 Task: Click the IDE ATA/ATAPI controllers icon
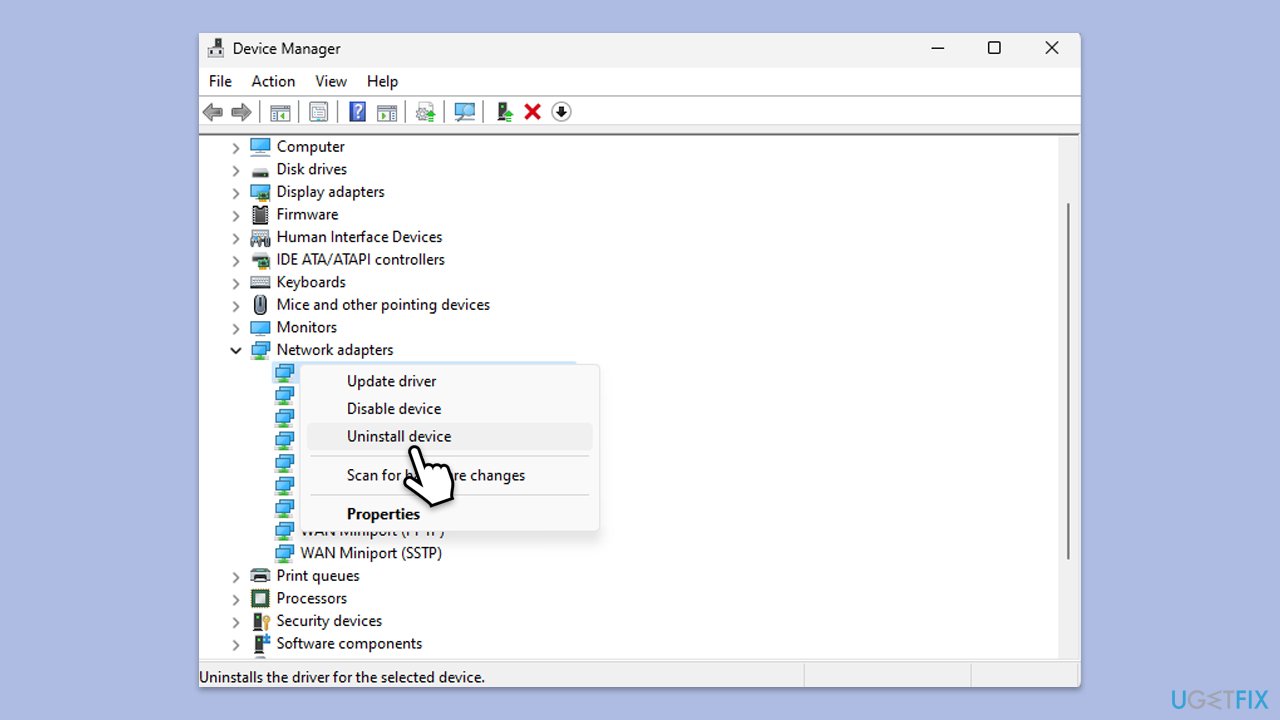tap(260, 260)
